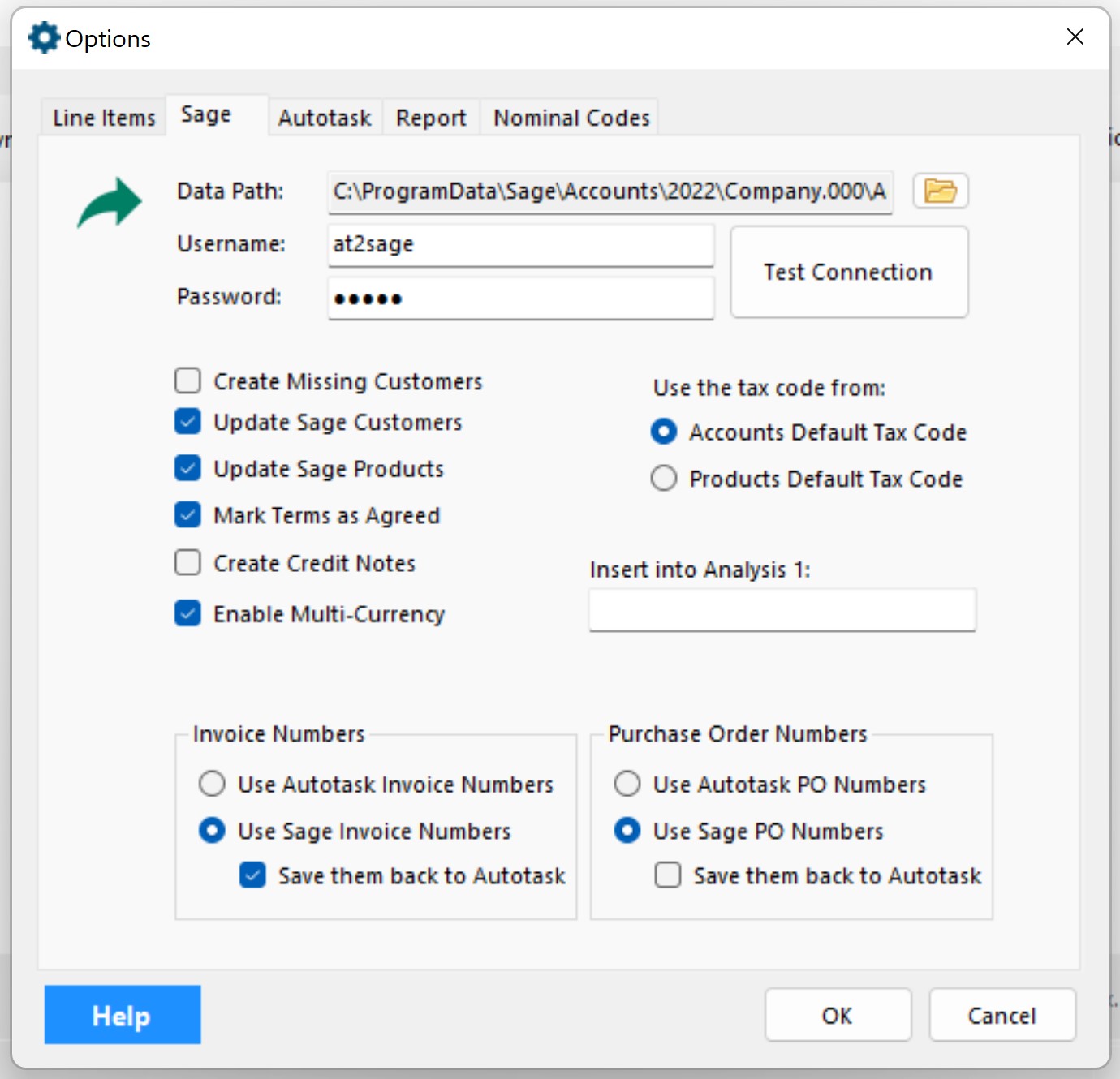Click the Insert into Analysis 1 field
The height and width of the screenshot is (1079, 1120).
coord(782,610)
